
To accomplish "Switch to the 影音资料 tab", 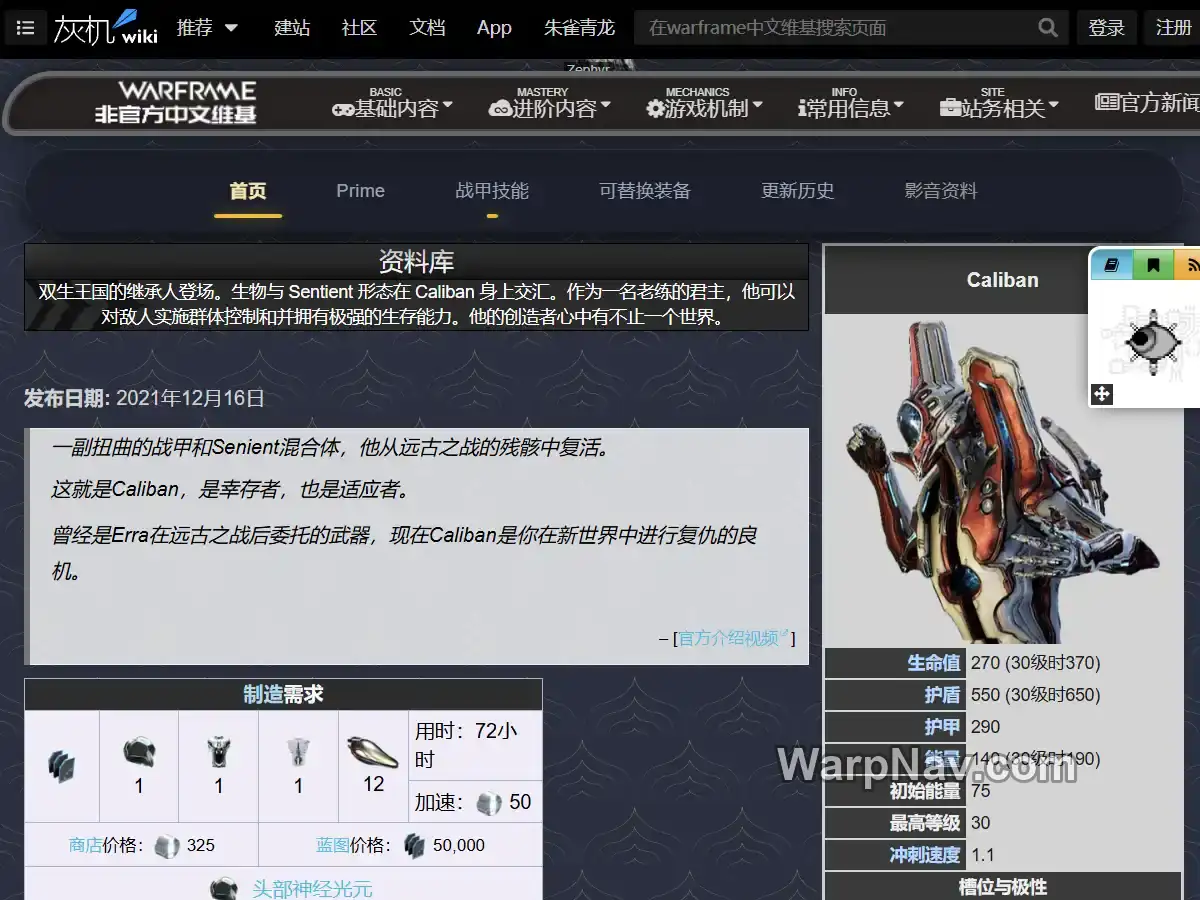I will (x=941, y=191).
